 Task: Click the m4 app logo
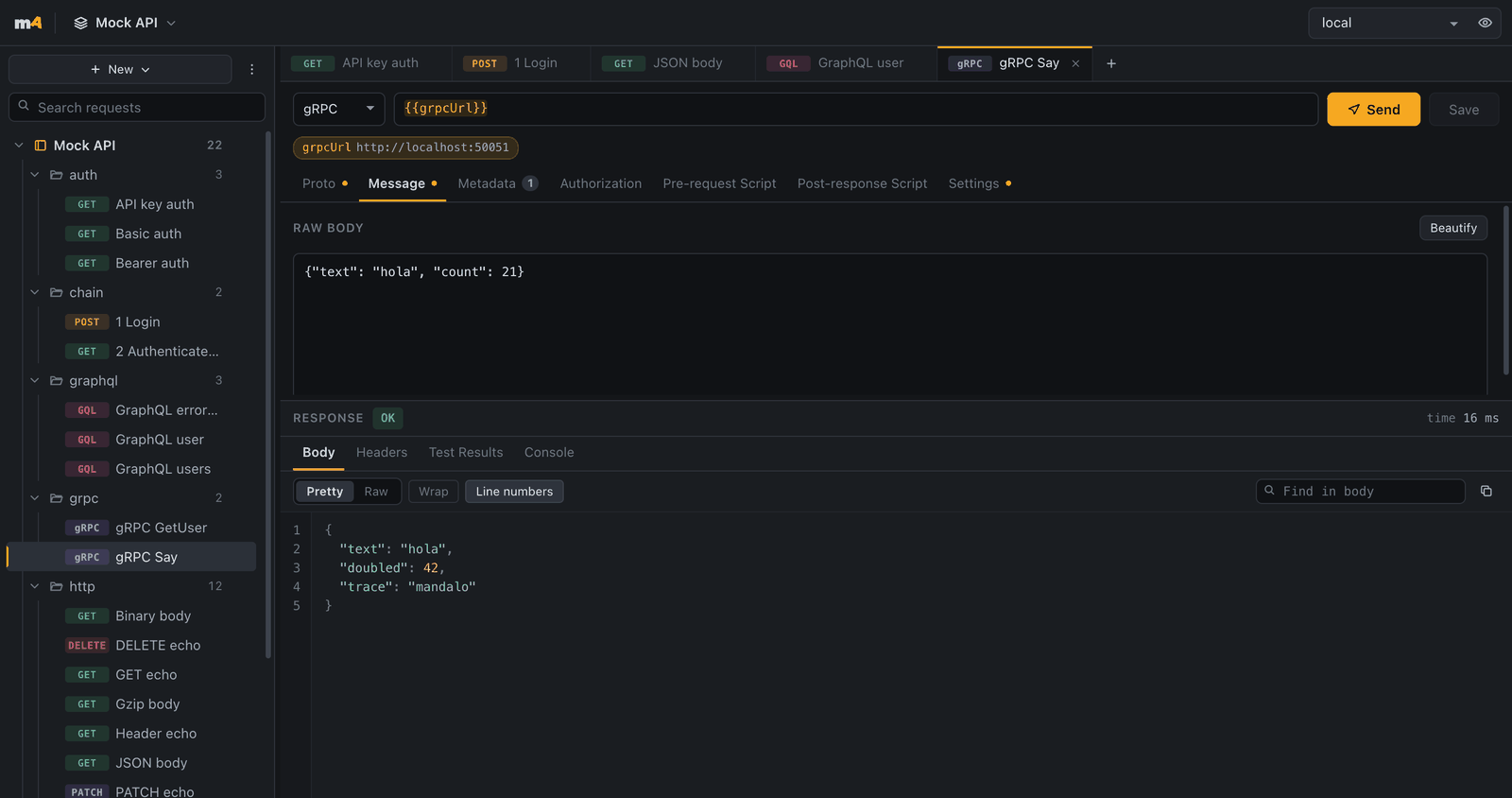tap(28, 23)
